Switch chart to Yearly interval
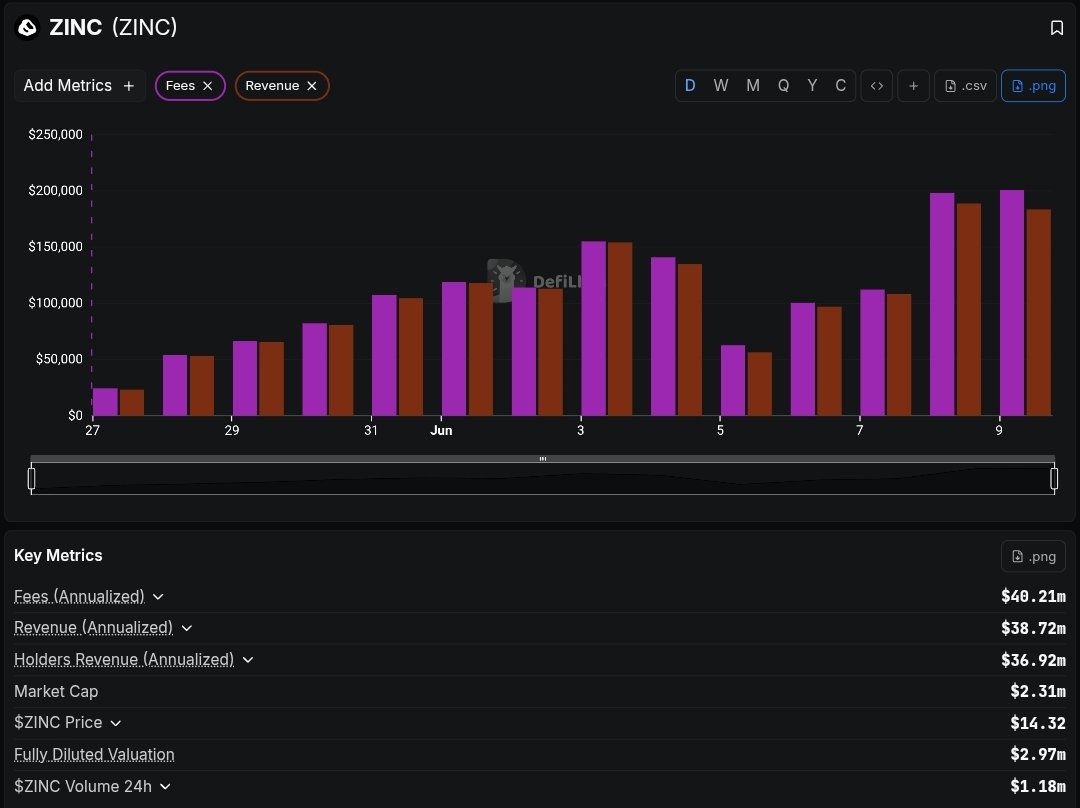 pyautogui.click(x=812, y=85)
